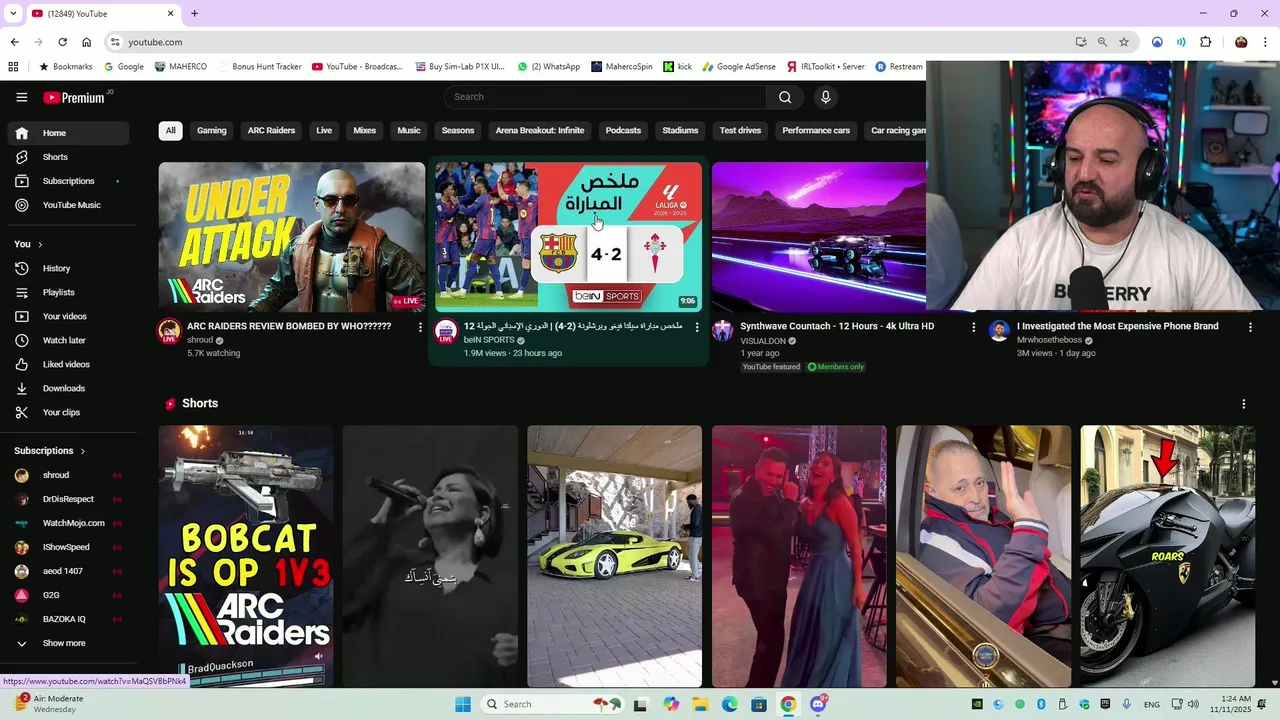Open the Mrwhosetheboss channel link

pos(1049,340)
